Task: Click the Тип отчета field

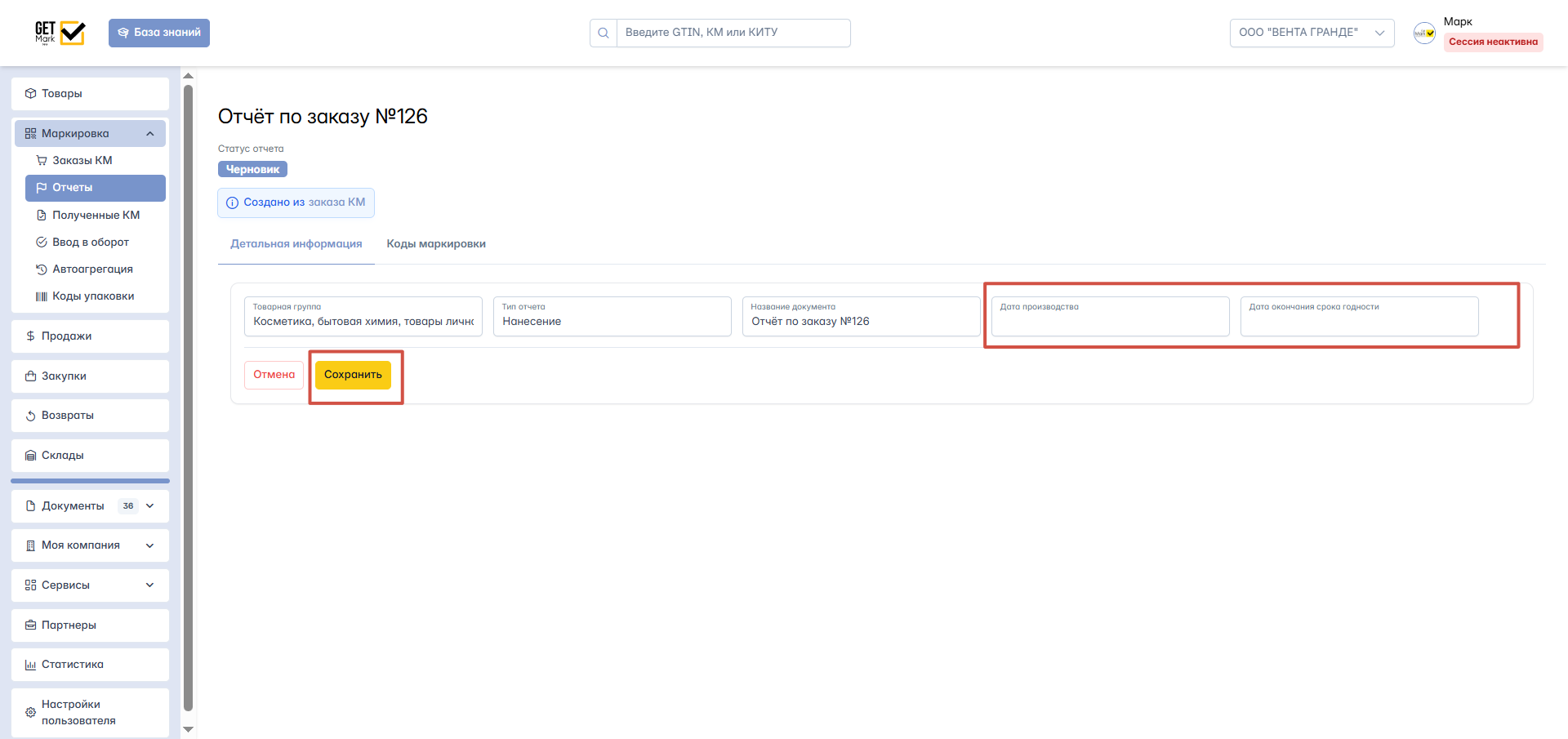Action: pos(612,316)
